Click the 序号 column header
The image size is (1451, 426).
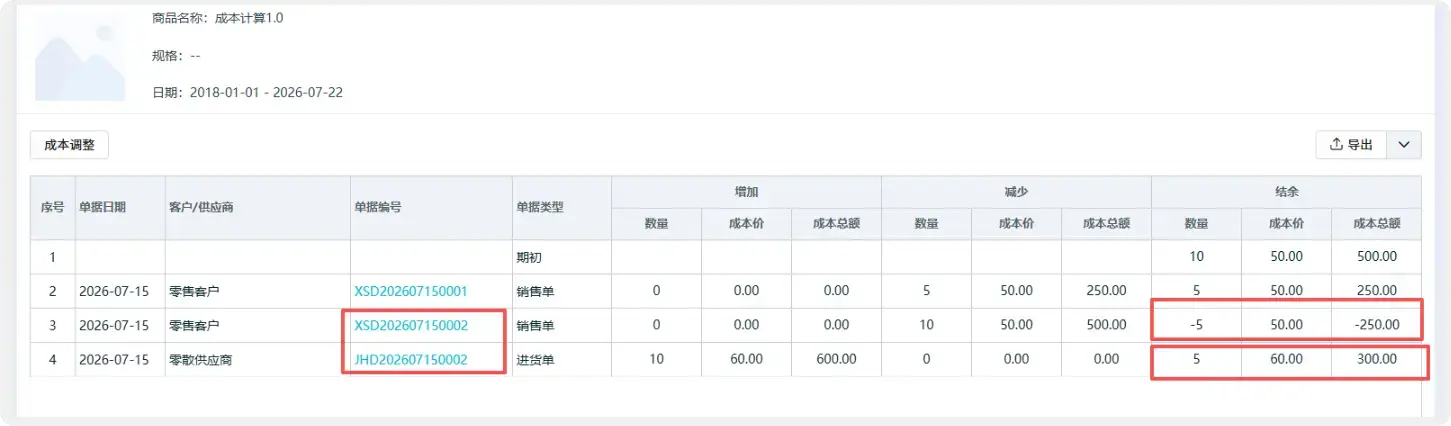[51, 208]
